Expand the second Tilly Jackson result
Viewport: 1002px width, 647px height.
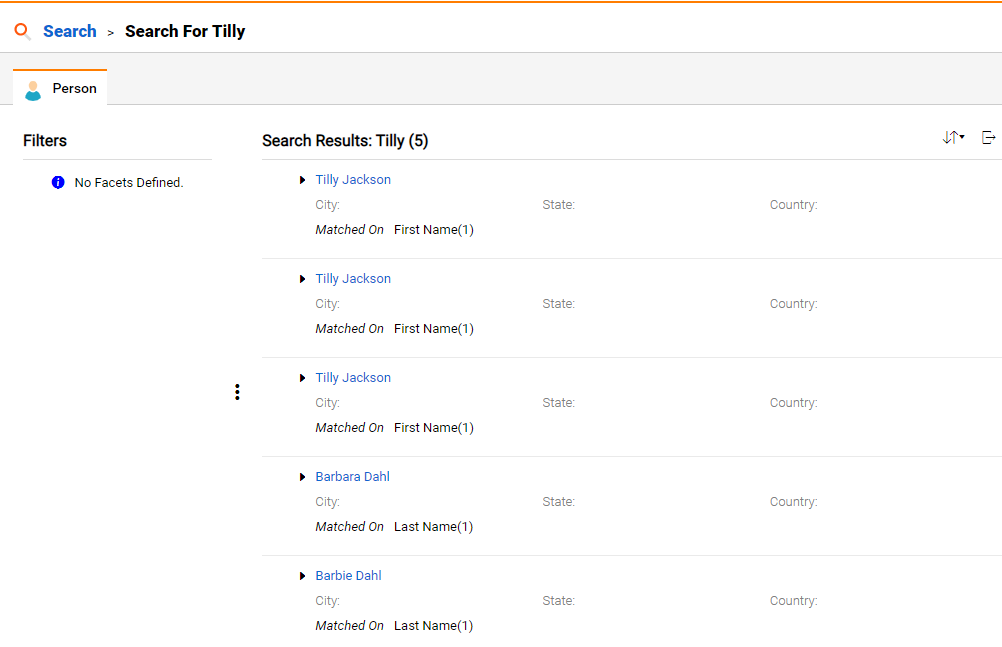pos(302,279)
